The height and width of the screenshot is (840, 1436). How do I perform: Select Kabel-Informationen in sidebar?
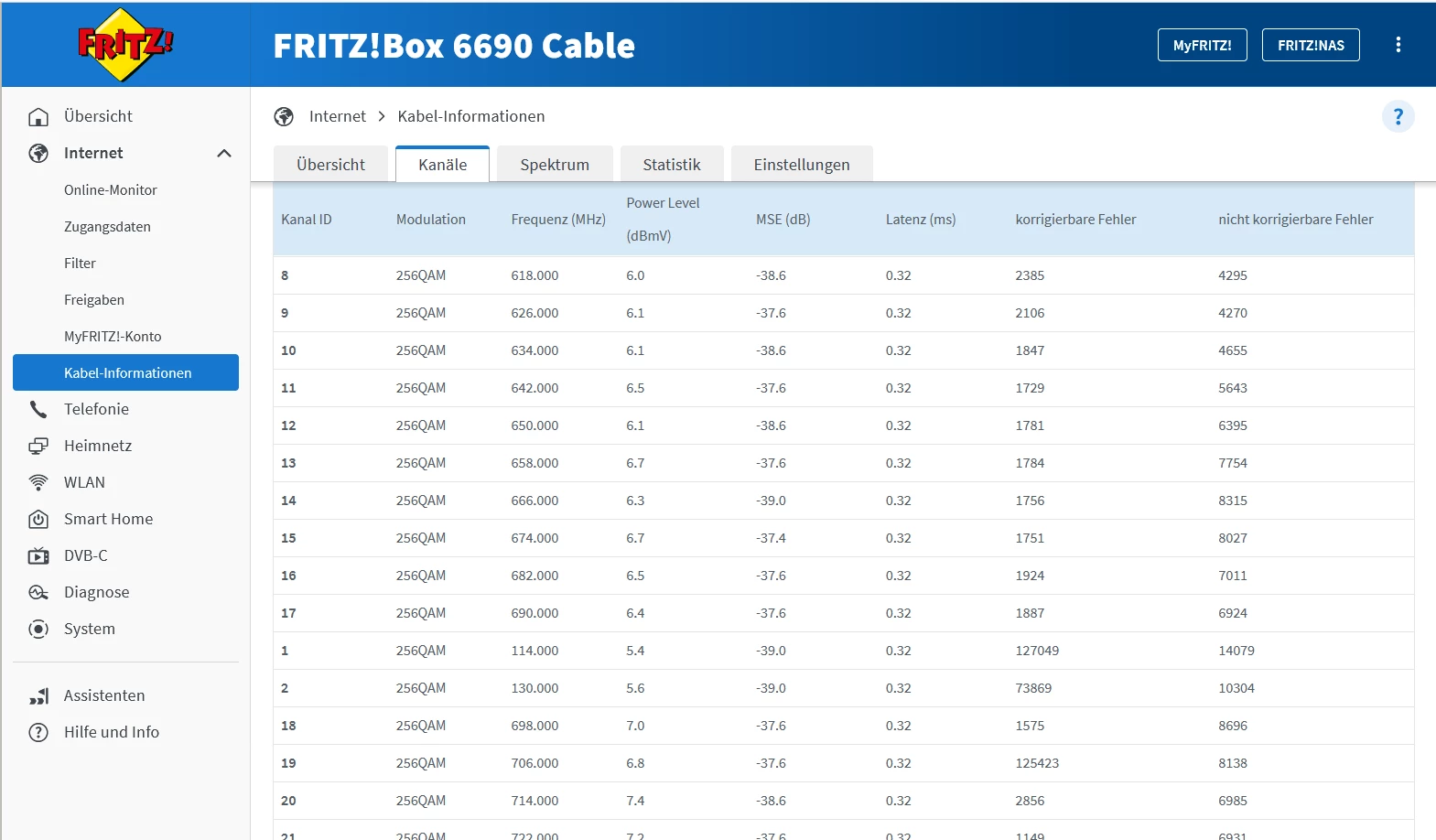click(x=125, y=372)
